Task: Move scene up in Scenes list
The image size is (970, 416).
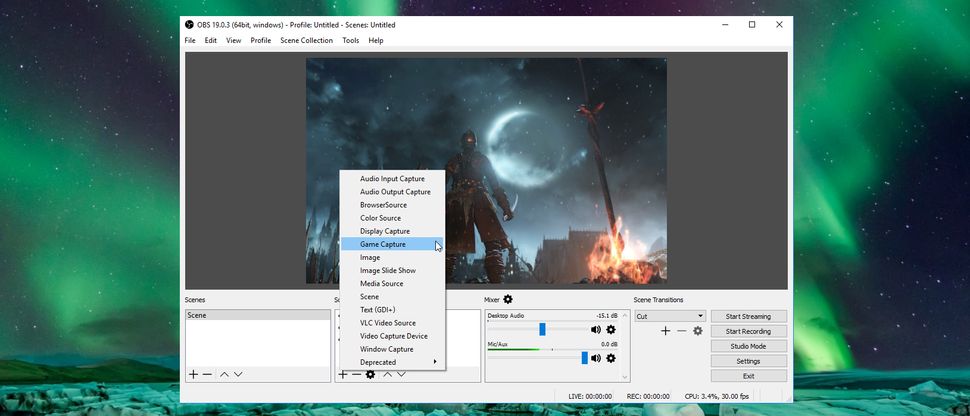Action: point(225,375)
